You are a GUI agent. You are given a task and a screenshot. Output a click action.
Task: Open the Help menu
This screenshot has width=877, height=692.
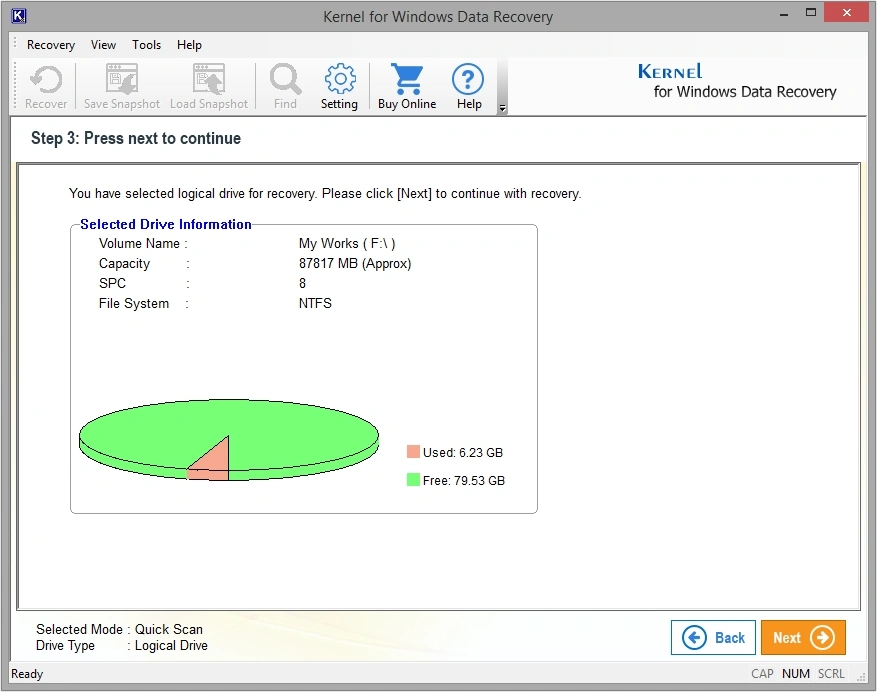(x=189, y=45)
